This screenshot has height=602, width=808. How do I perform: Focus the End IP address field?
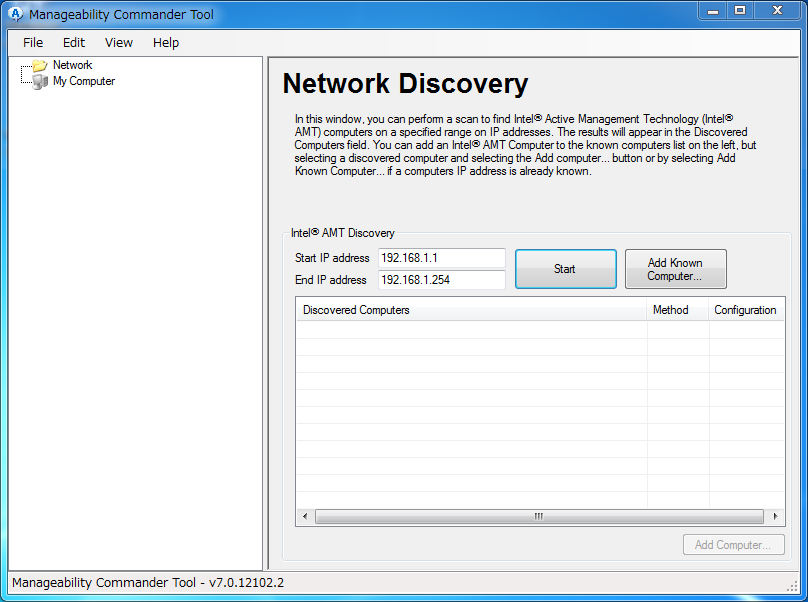(x=442, y=280)
